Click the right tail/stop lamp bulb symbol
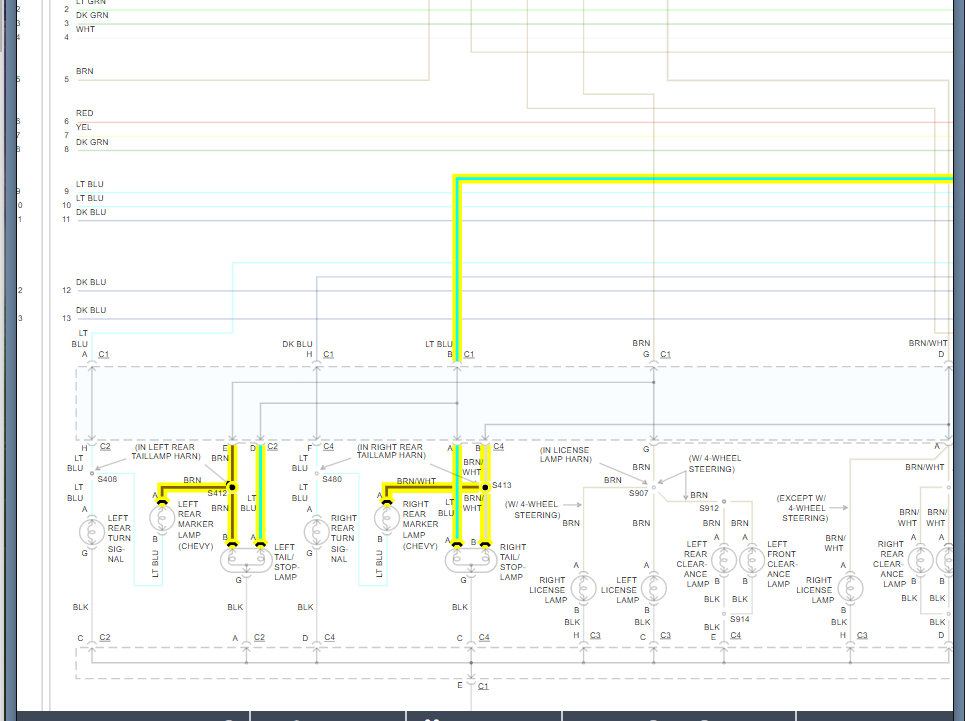 471,560
